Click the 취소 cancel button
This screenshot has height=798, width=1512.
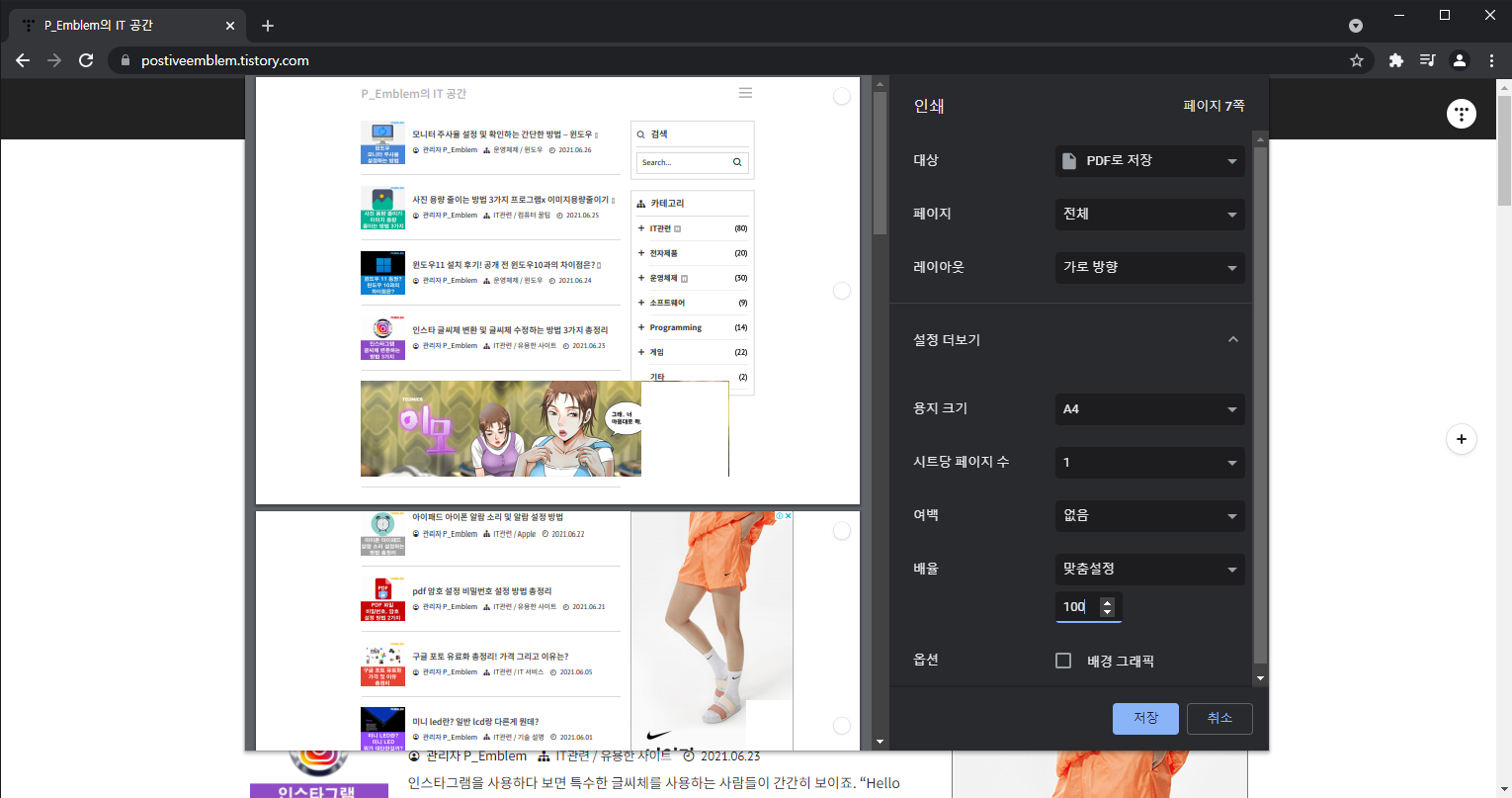[1219, 719]
